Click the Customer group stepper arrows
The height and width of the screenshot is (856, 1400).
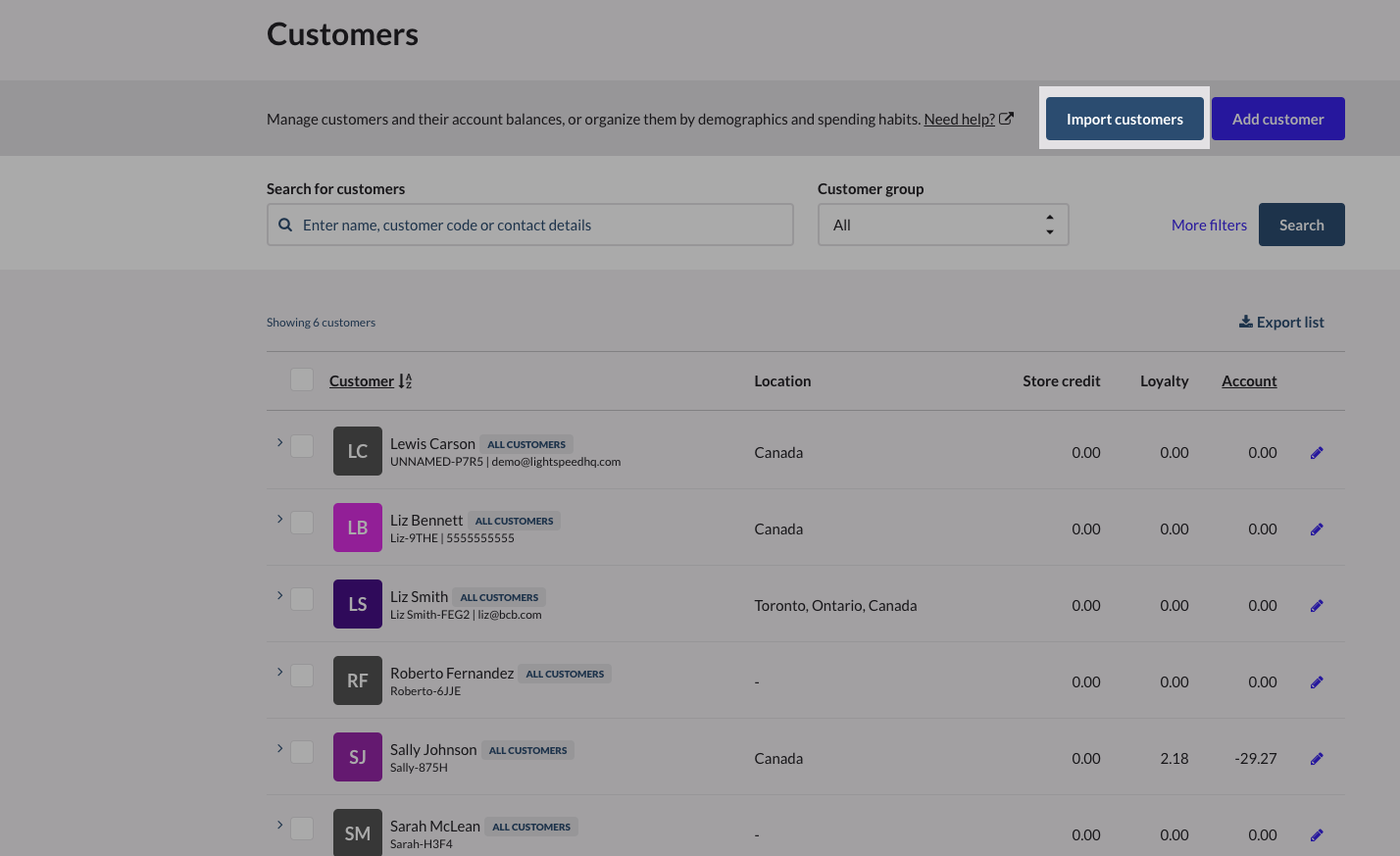1049,225
